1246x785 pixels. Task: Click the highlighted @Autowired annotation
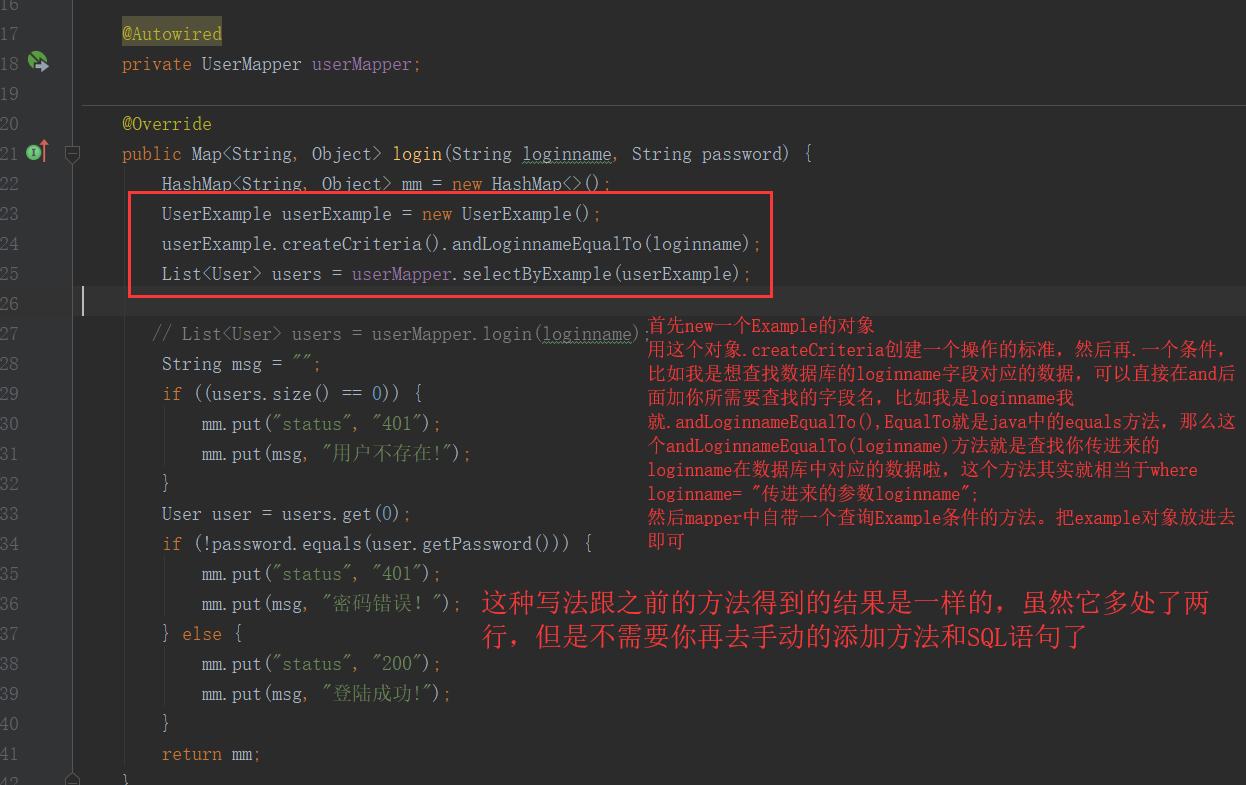(x=171, y=32)
